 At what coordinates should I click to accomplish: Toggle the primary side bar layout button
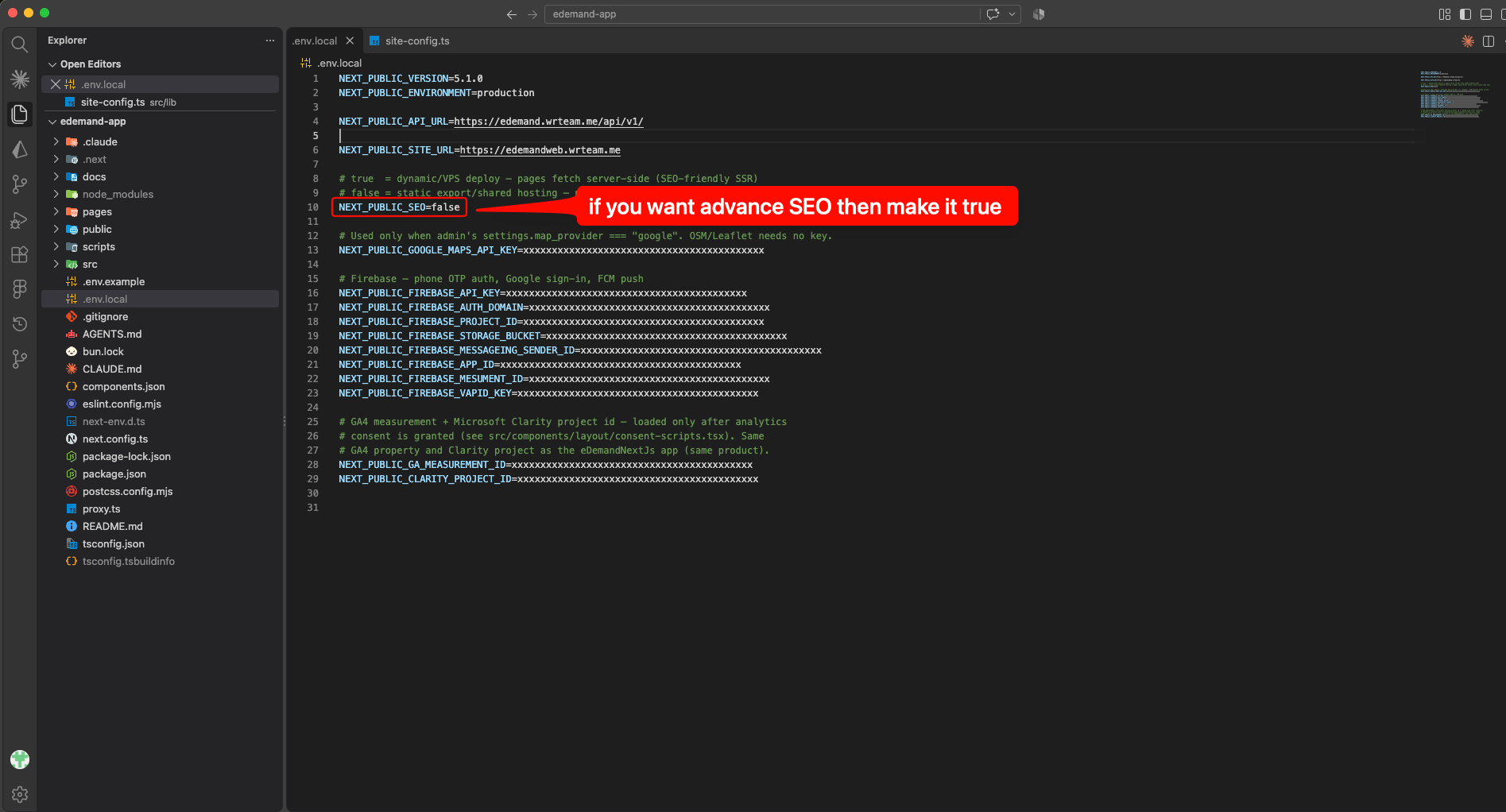pyautogui.click(x=1465, y=14)
